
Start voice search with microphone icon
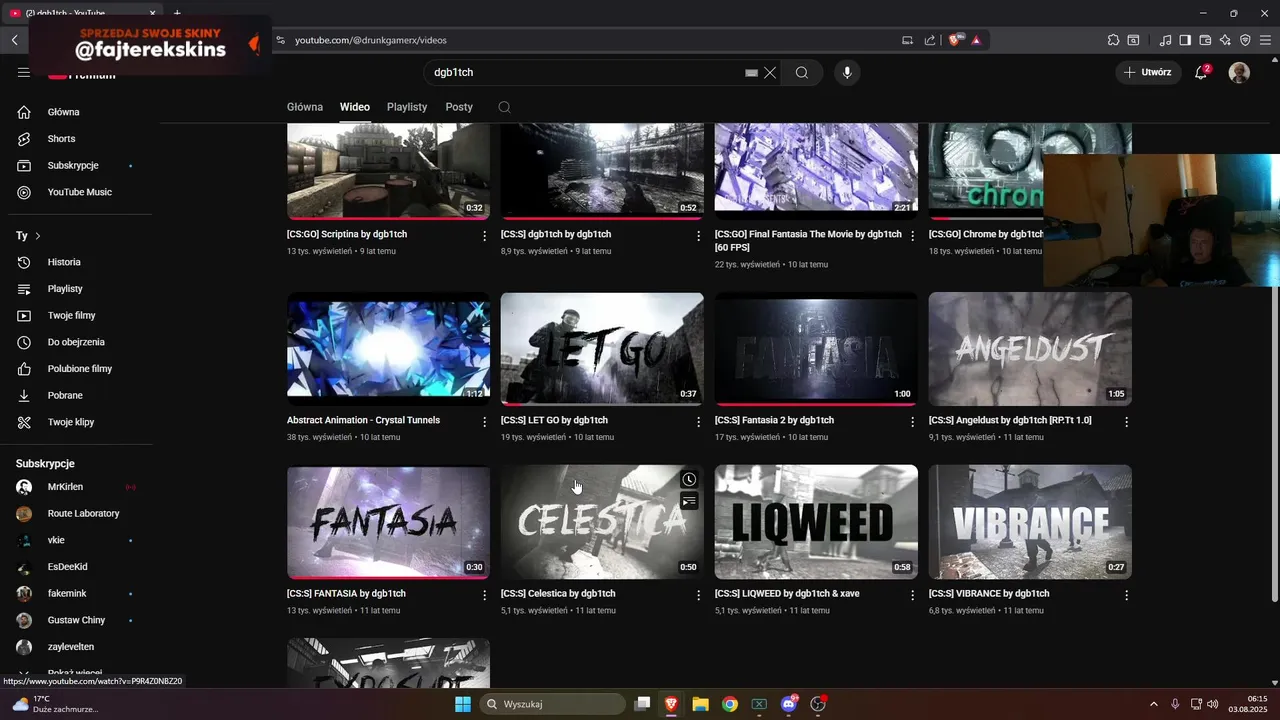pos(847,72)
